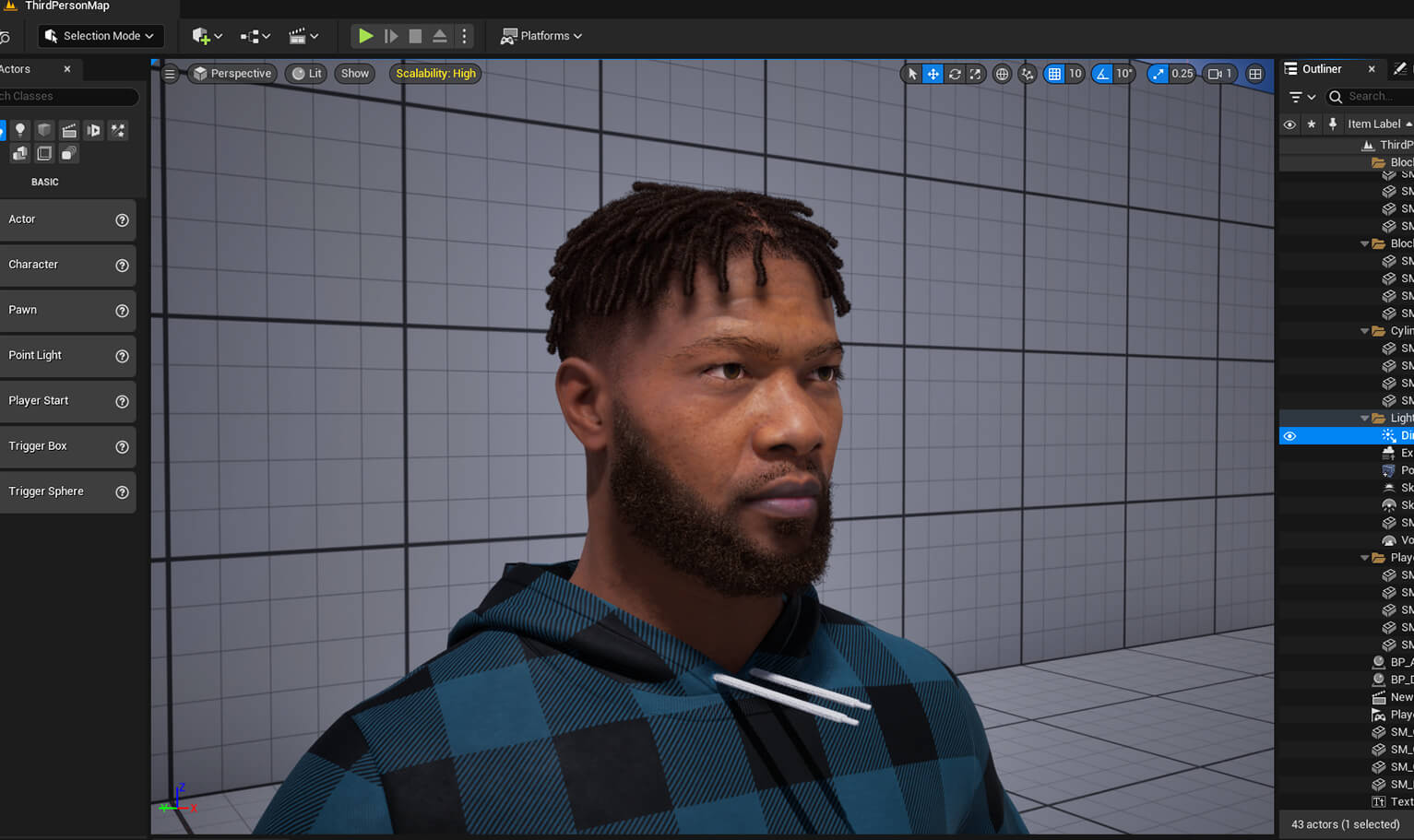Open the Perspective view type menu
The height and width of the screenshot is (840, 1414).
(x=232, y=74)
